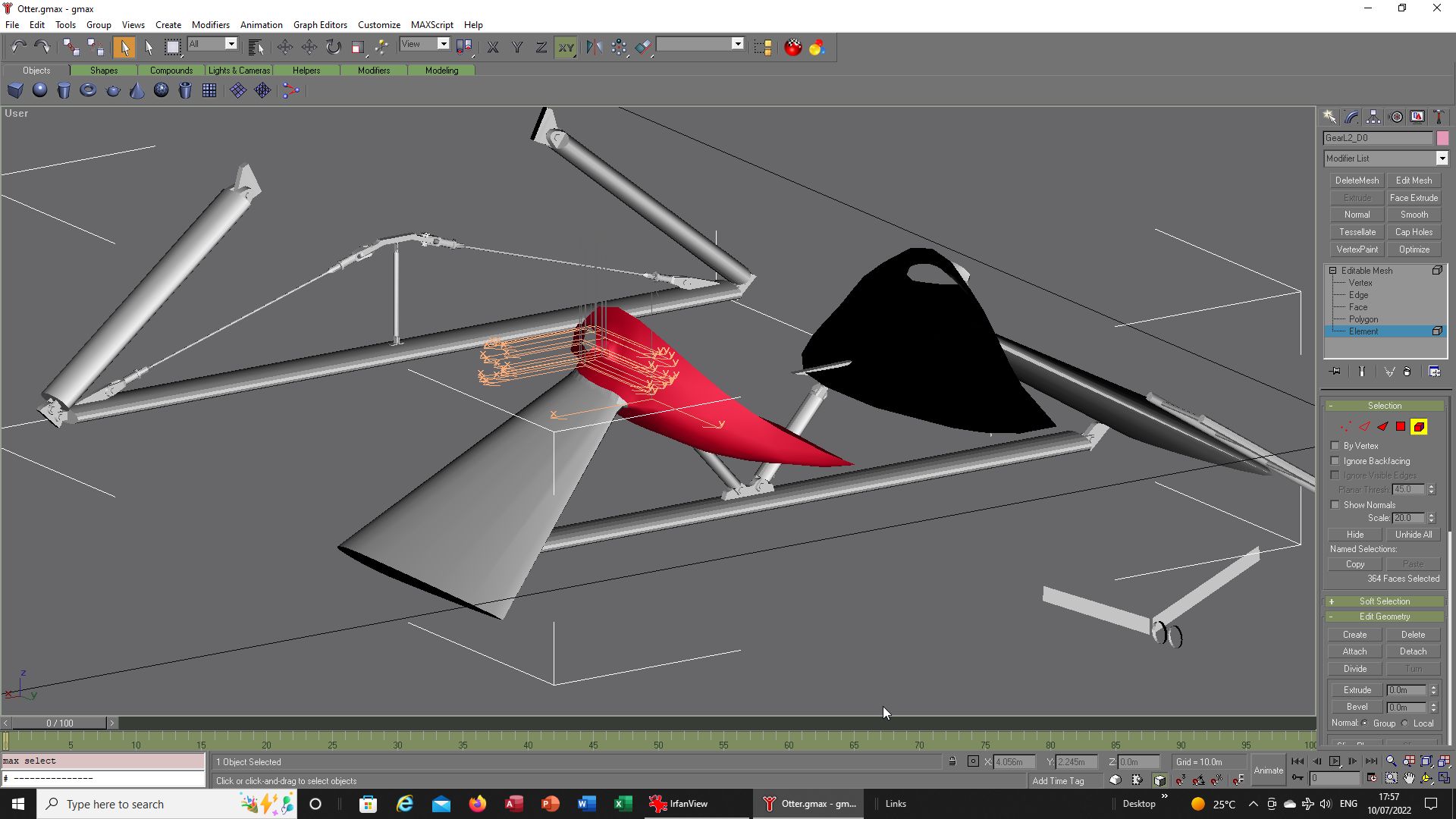Create a Sphere primitive from toolbar

(x=39, y=90)
